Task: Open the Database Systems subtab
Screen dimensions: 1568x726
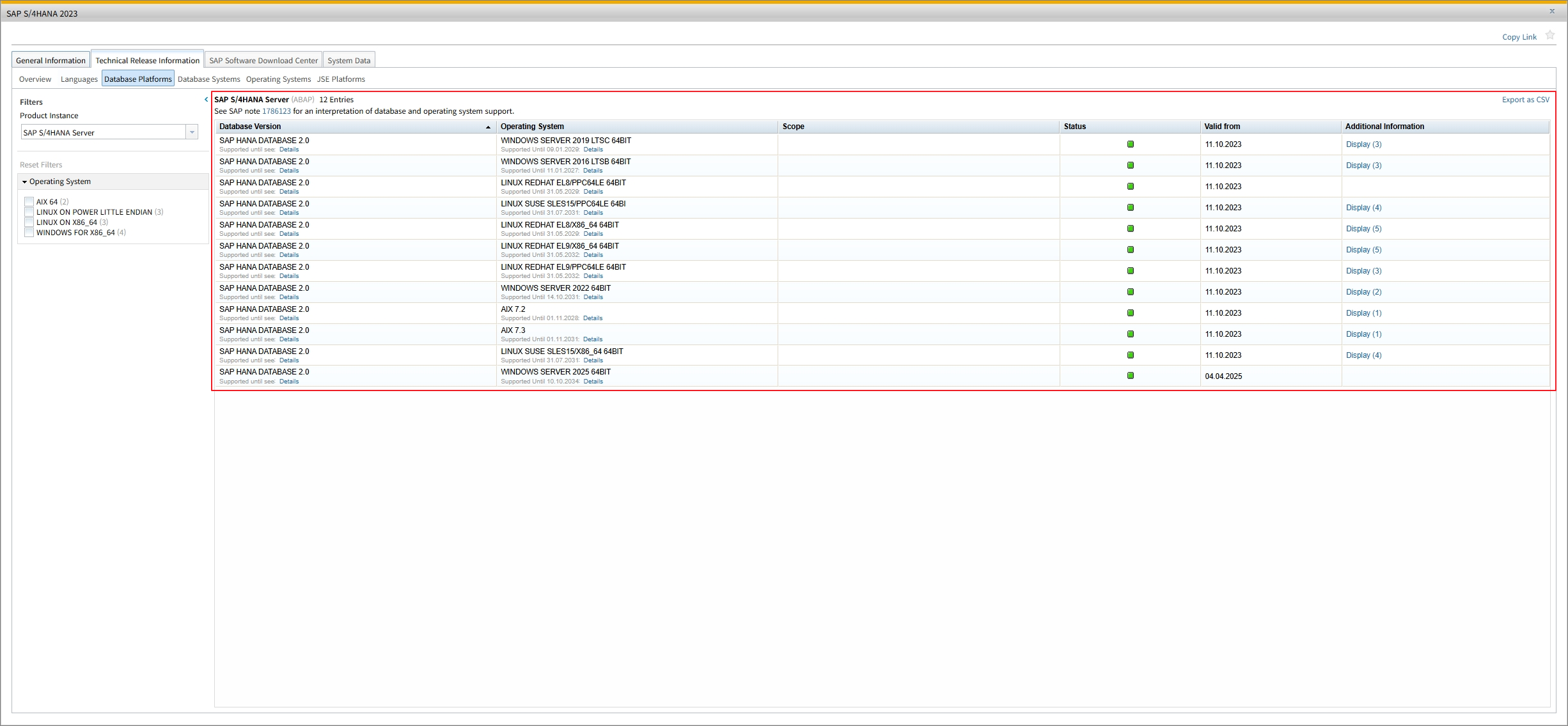Action: point(209,79)
